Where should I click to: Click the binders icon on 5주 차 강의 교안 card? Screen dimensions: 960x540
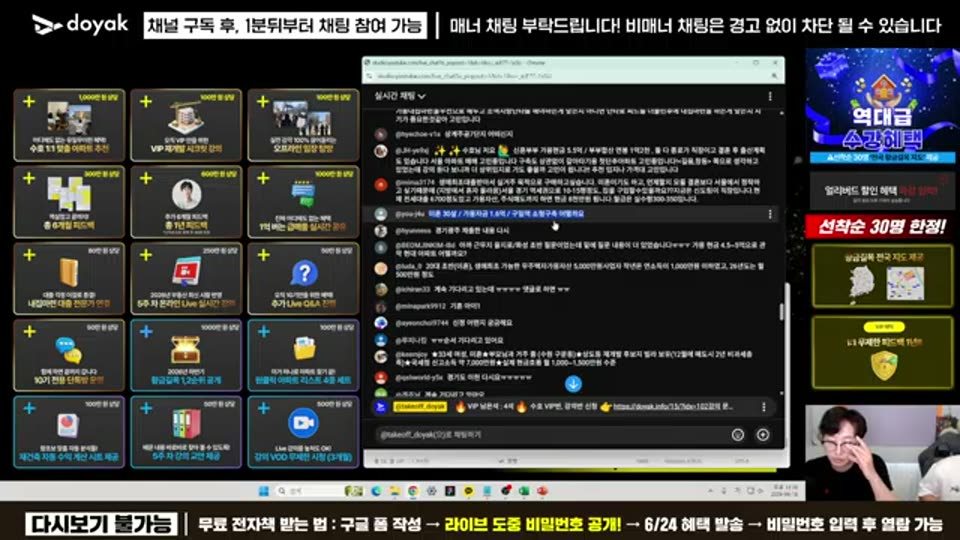pyautogui.click(x=186, y=424)
